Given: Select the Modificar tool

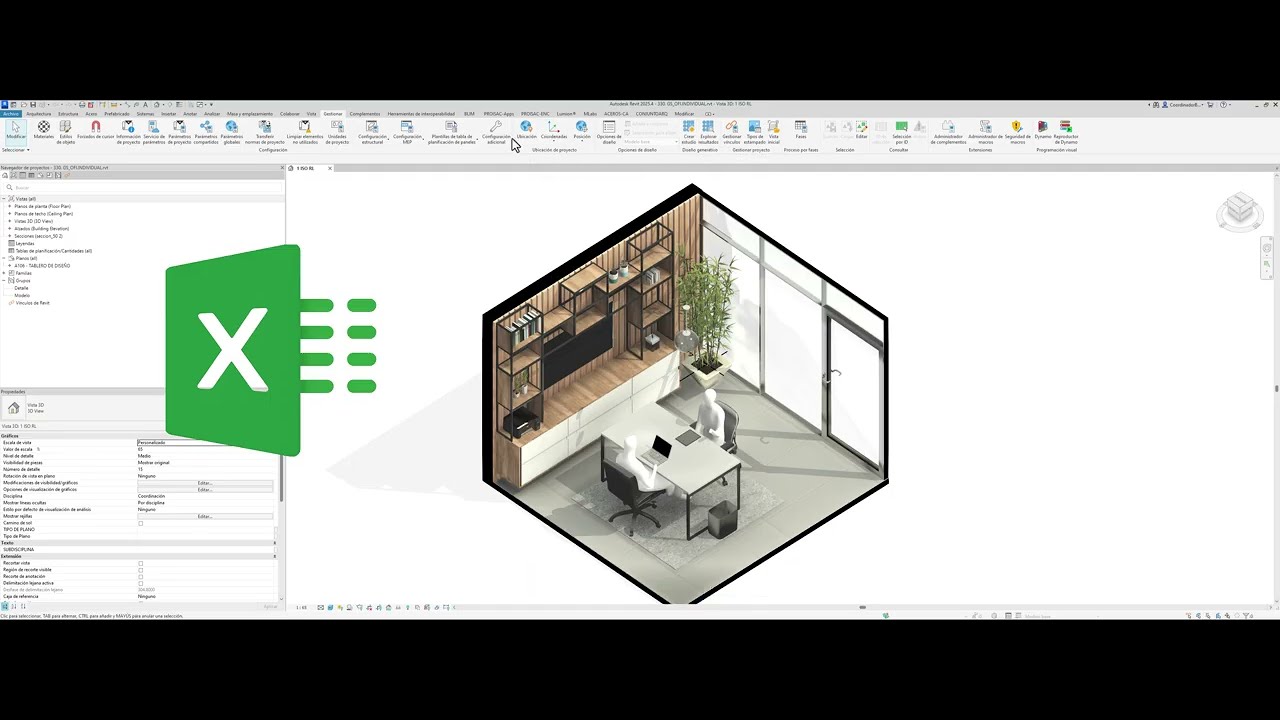Looking at the screenshot, I should 15,131.
